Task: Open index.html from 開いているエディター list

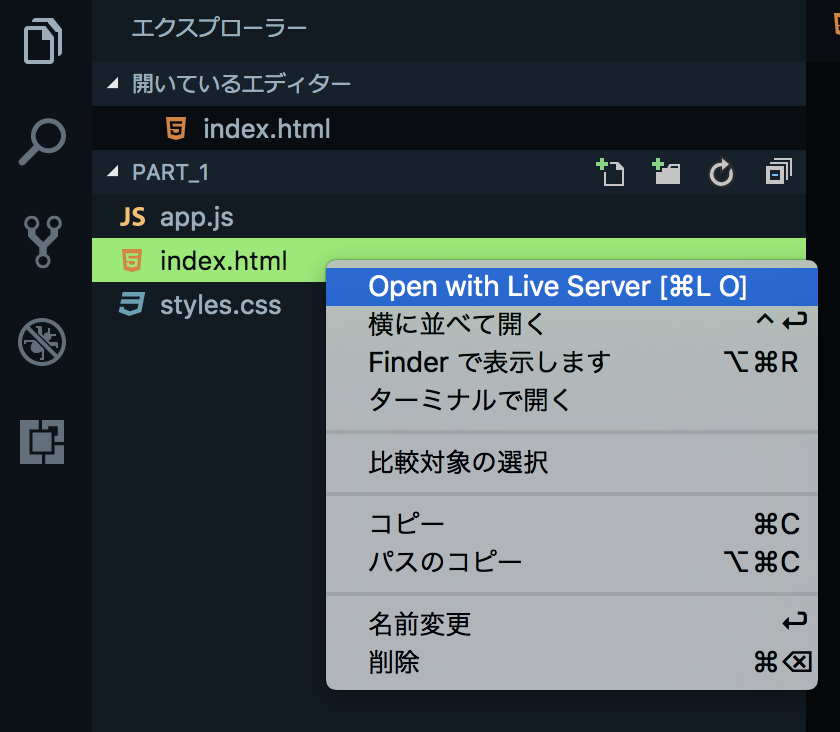Action: (x=265, y=128)
